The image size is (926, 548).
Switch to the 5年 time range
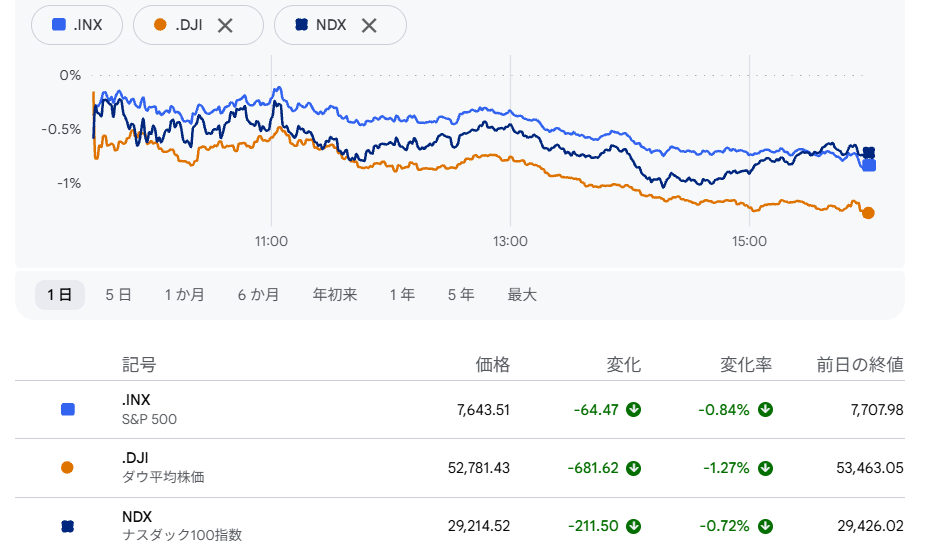point(461,295)
